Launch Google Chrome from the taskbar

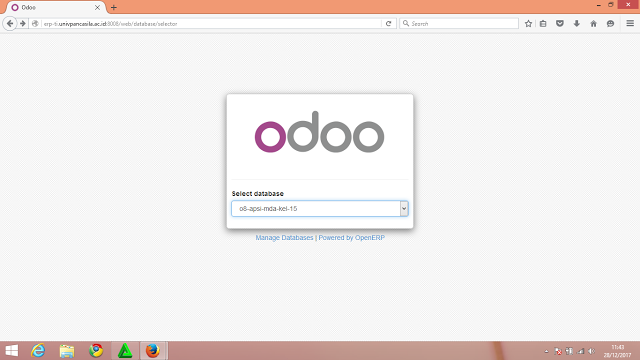[96, 351]
